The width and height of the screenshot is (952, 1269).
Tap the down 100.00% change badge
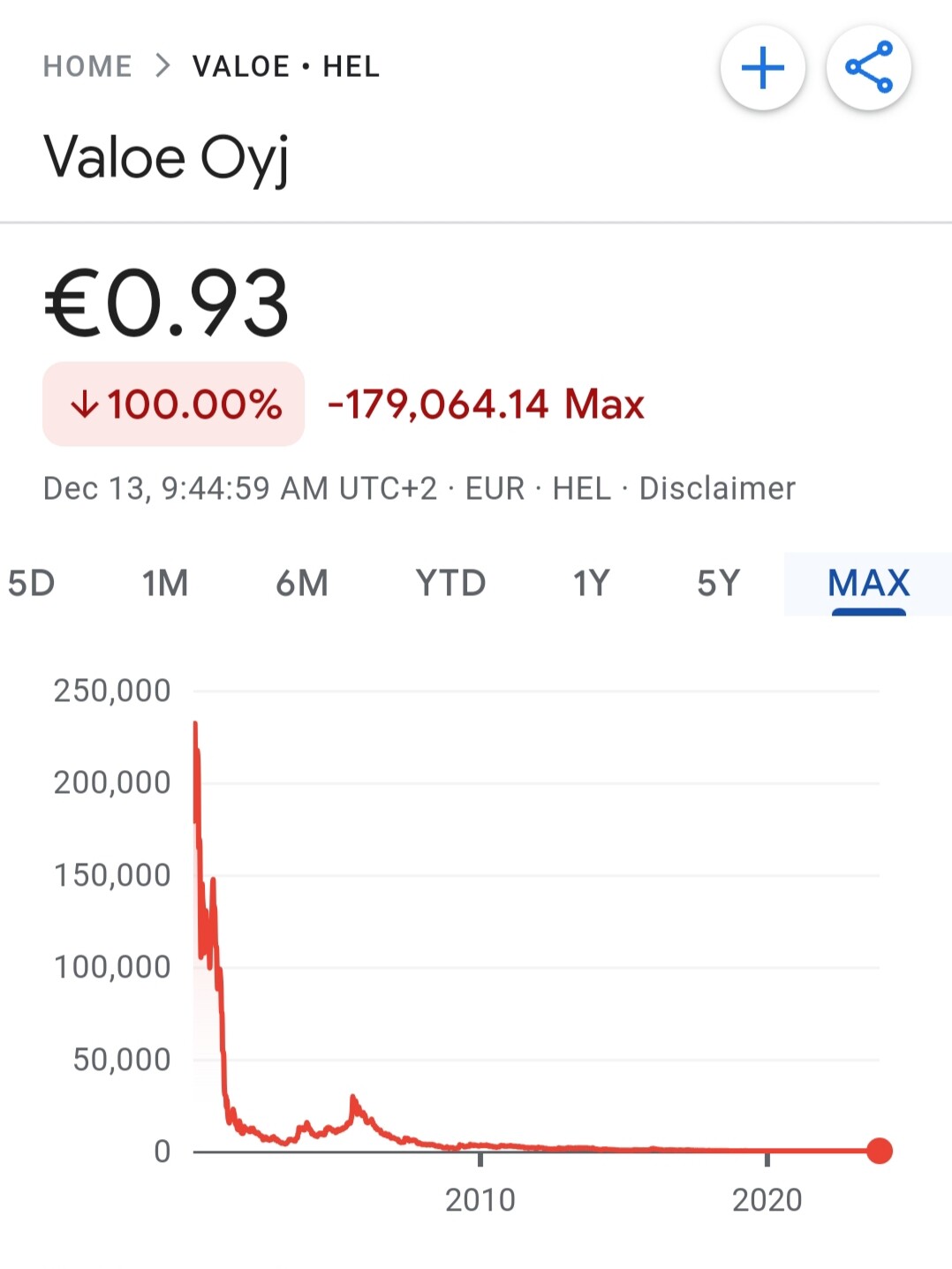click(174, 404)
